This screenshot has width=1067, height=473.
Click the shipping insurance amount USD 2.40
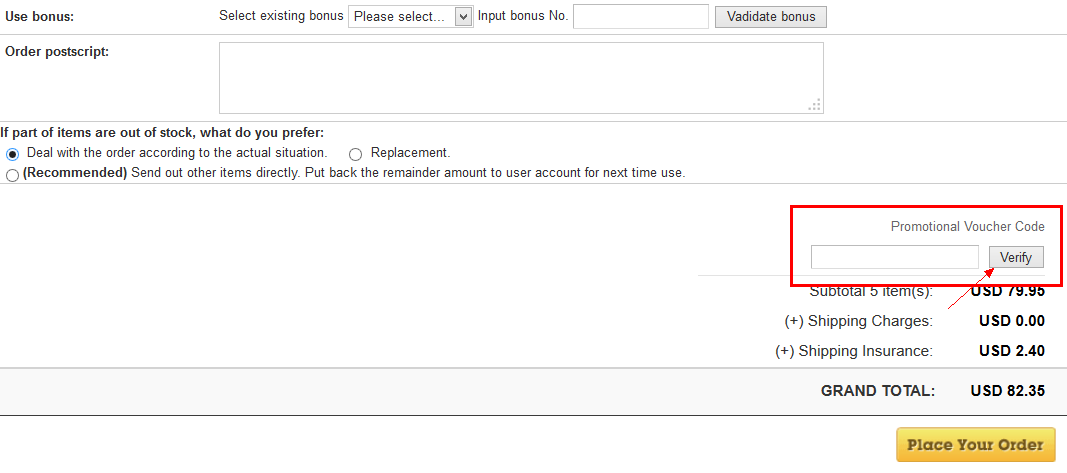click(x=1011, y=351)
